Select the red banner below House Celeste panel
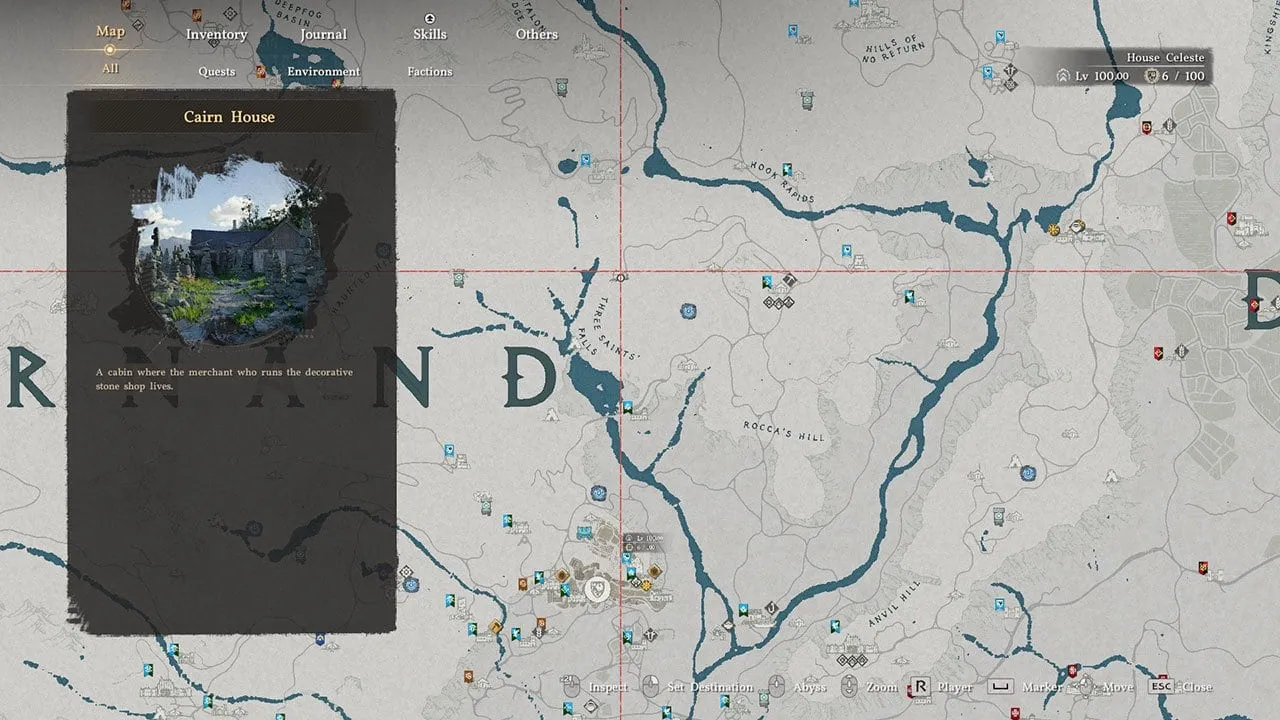Screen dimensions: 1280x720 1147,126
